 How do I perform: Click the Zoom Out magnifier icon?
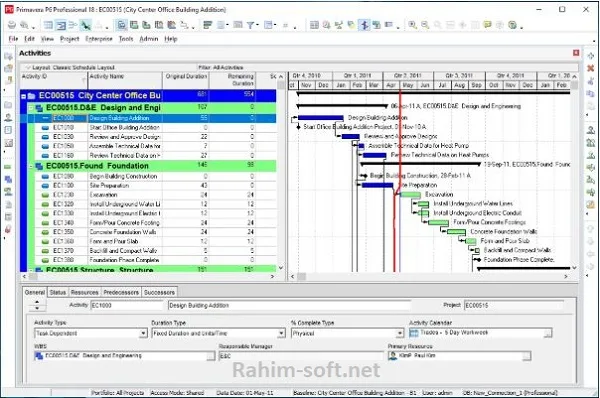425,25
